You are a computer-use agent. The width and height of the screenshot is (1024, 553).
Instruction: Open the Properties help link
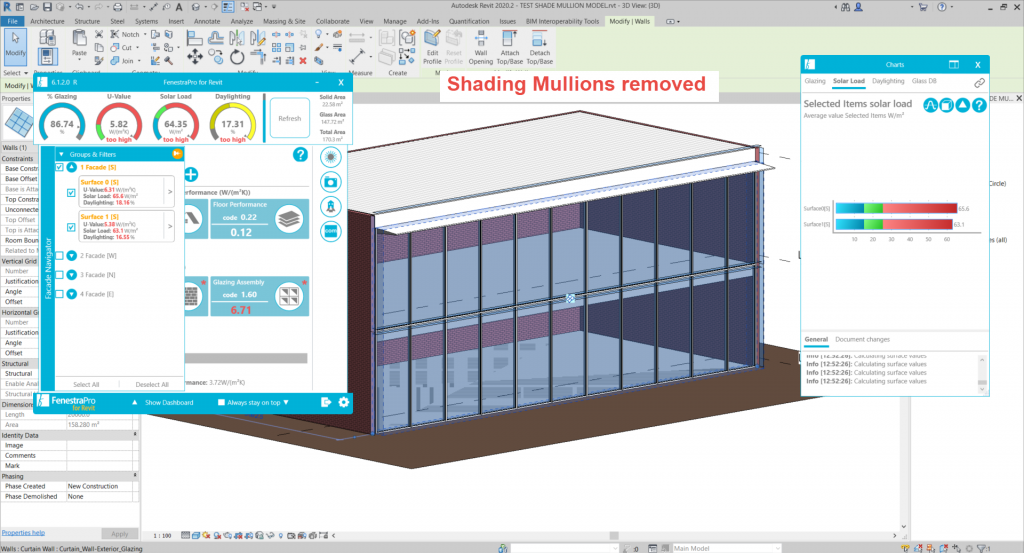pos(23,533)
